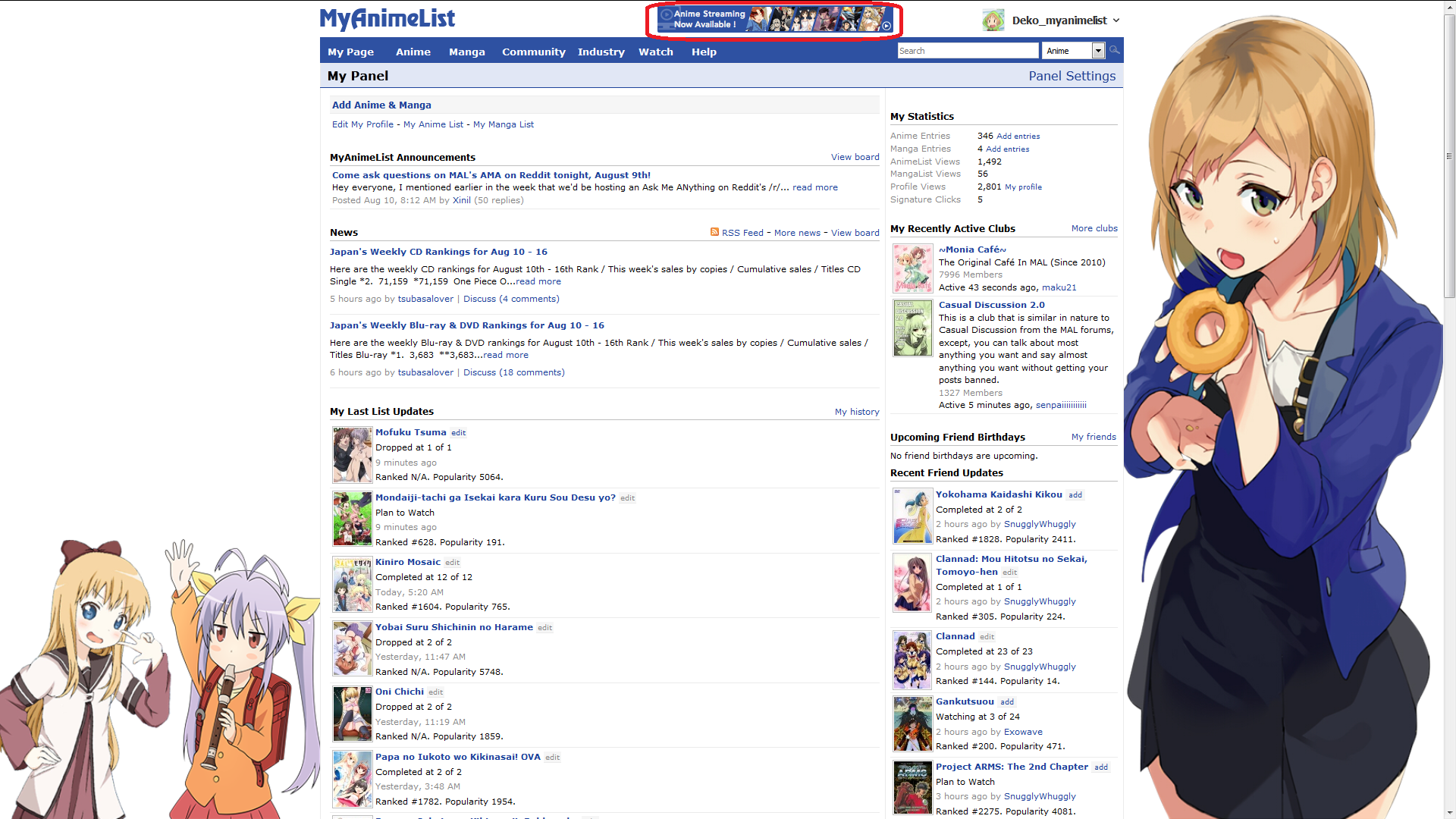Screen dimensions: 1456x819
Task: Click the search magnifier icon
Action: (x=1114, y=50)
